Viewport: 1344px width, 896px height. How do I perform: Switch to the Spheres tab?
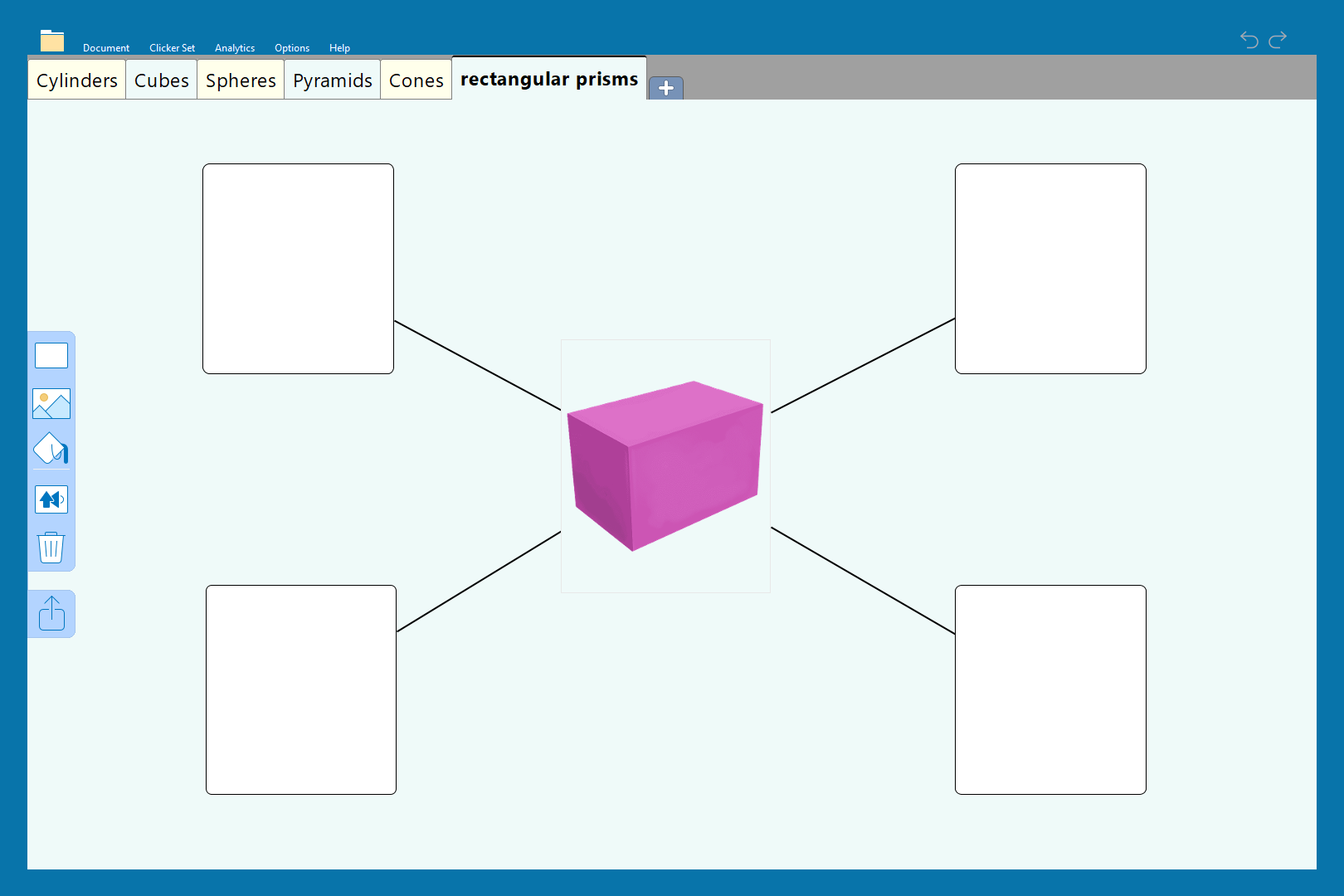coord(241,80)
